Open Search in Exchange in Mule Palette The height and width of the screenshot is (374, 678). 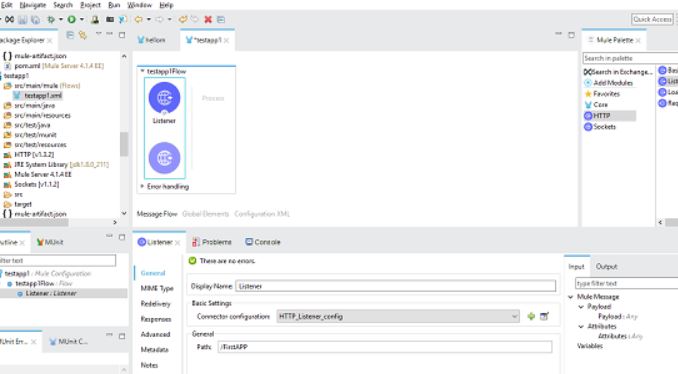[x=618, y=72]
